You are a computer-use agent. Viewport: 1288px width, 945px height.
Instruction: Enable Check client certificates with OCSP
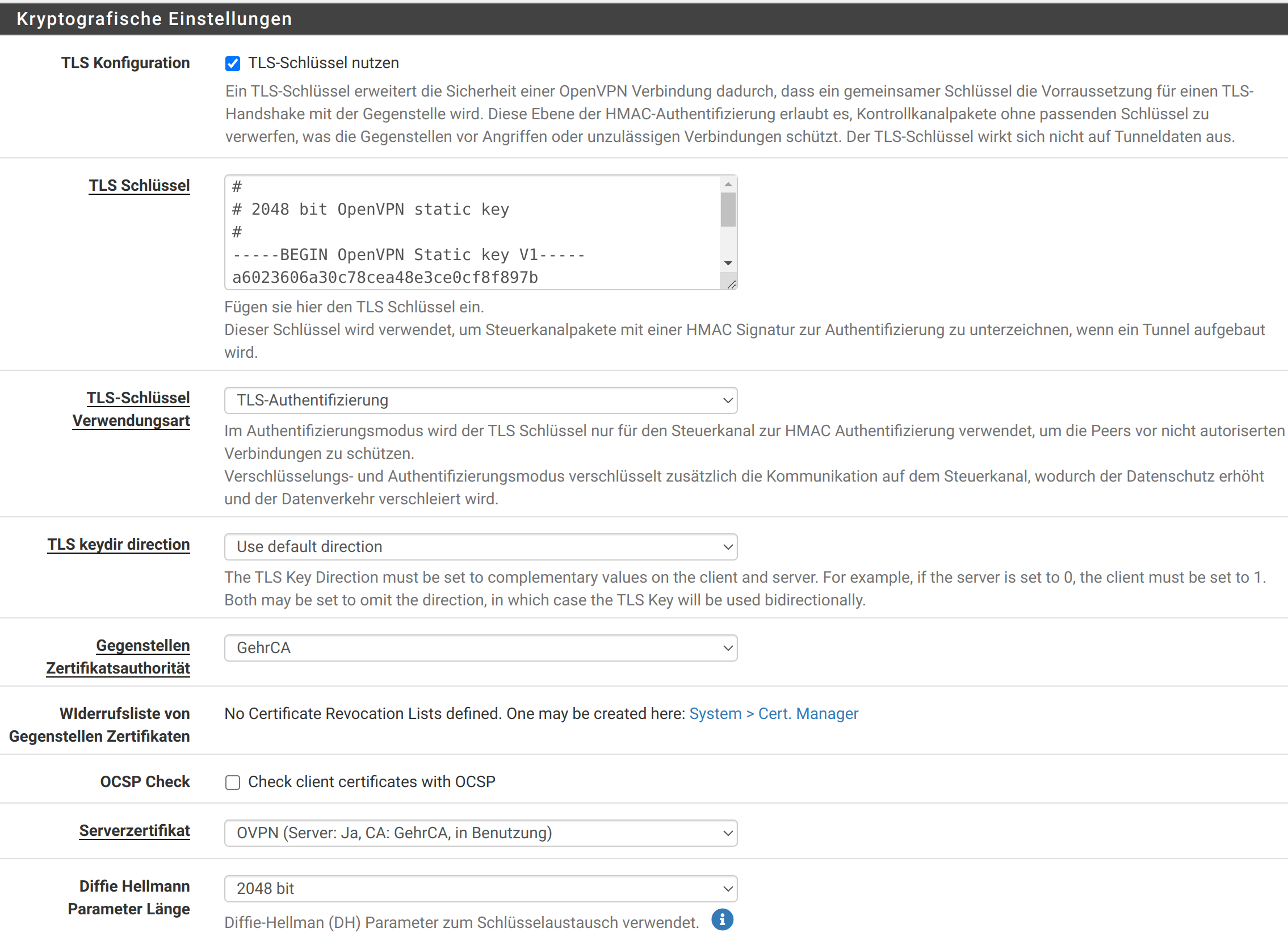pos(233,782)
